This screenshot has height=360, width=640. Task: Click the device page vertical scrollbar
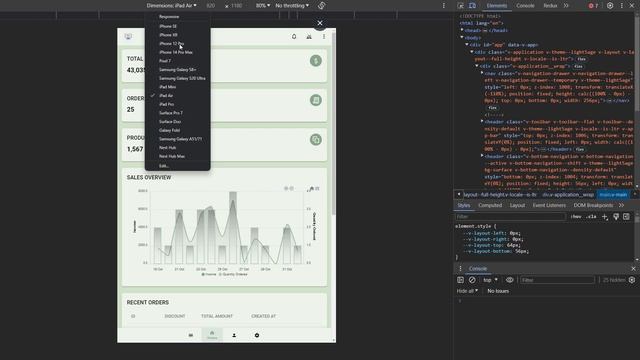pyautogui.click(x=333, y=124)
